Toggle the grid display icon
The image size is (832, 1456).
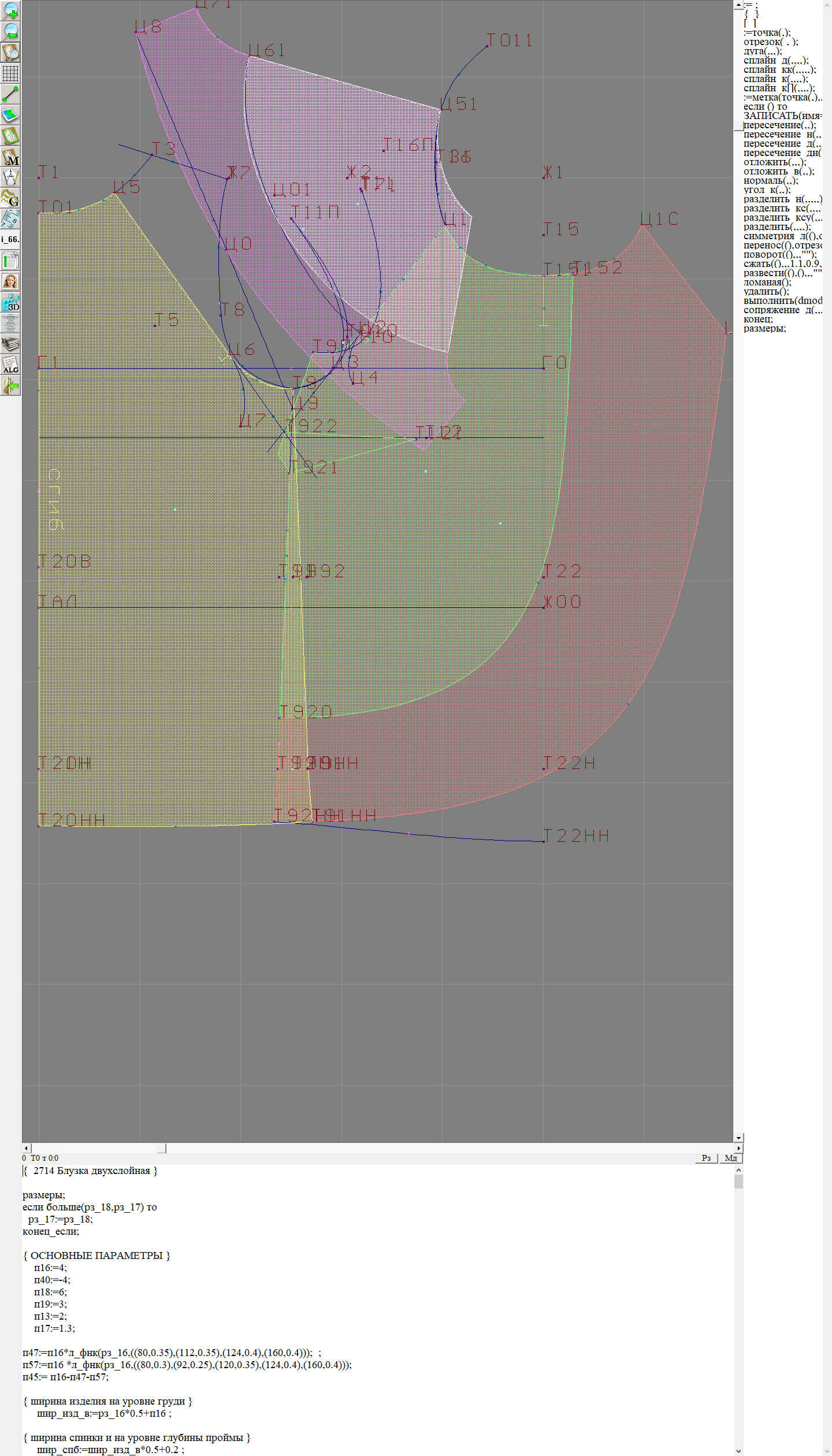pos(10,73)
